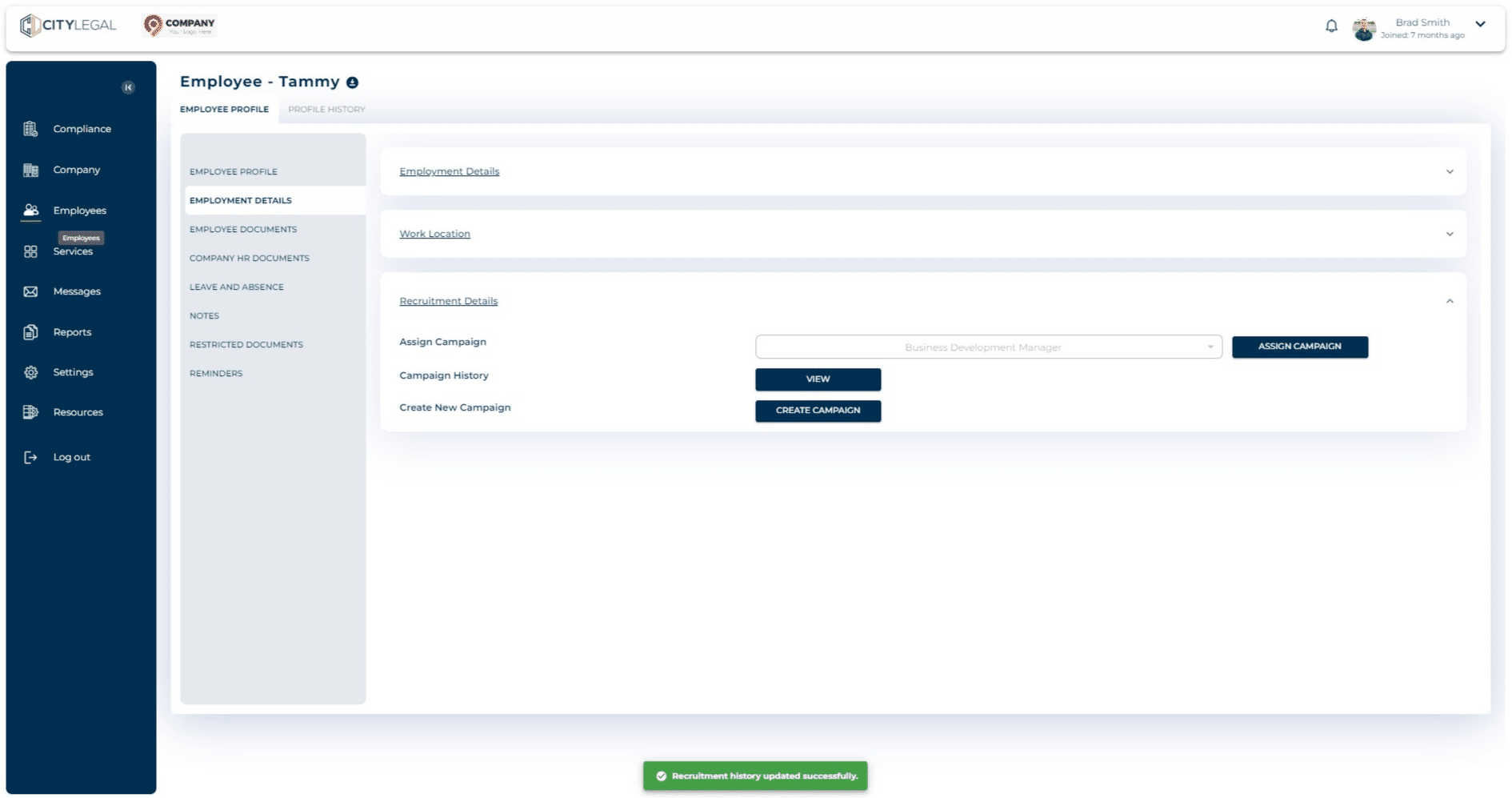1512x798 pixels.
Task: Open Employee Profile in the side list
Action: pos(233,172)
